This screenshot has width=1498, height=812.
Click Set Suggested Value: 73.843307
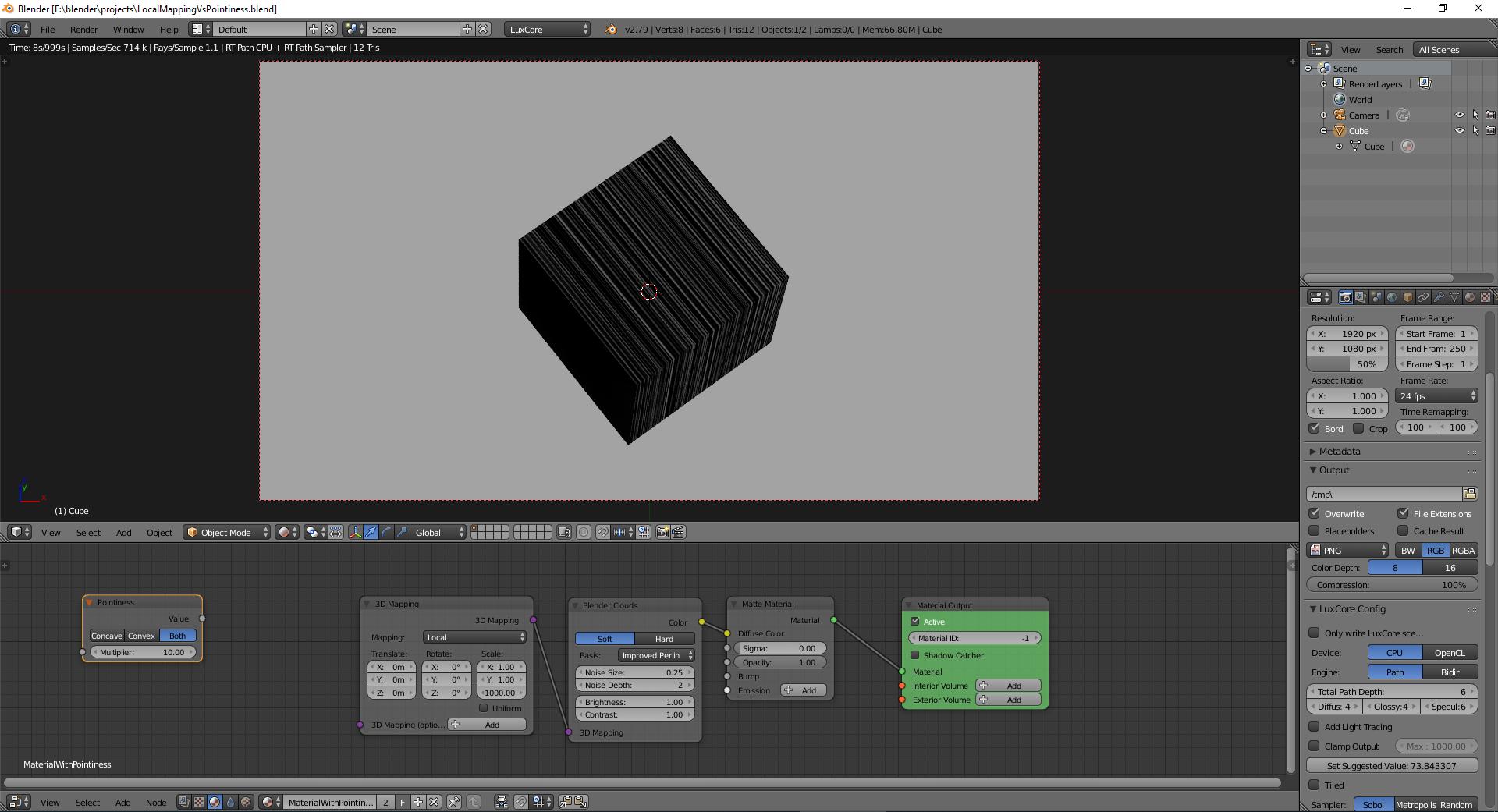(1391, 766)
